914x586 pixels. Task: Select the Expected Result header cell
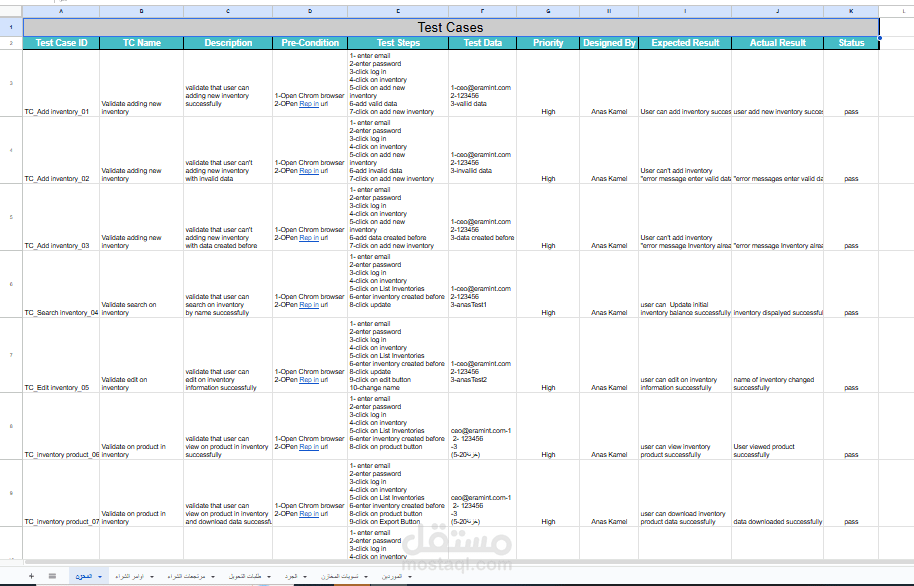tap(685, 43)
